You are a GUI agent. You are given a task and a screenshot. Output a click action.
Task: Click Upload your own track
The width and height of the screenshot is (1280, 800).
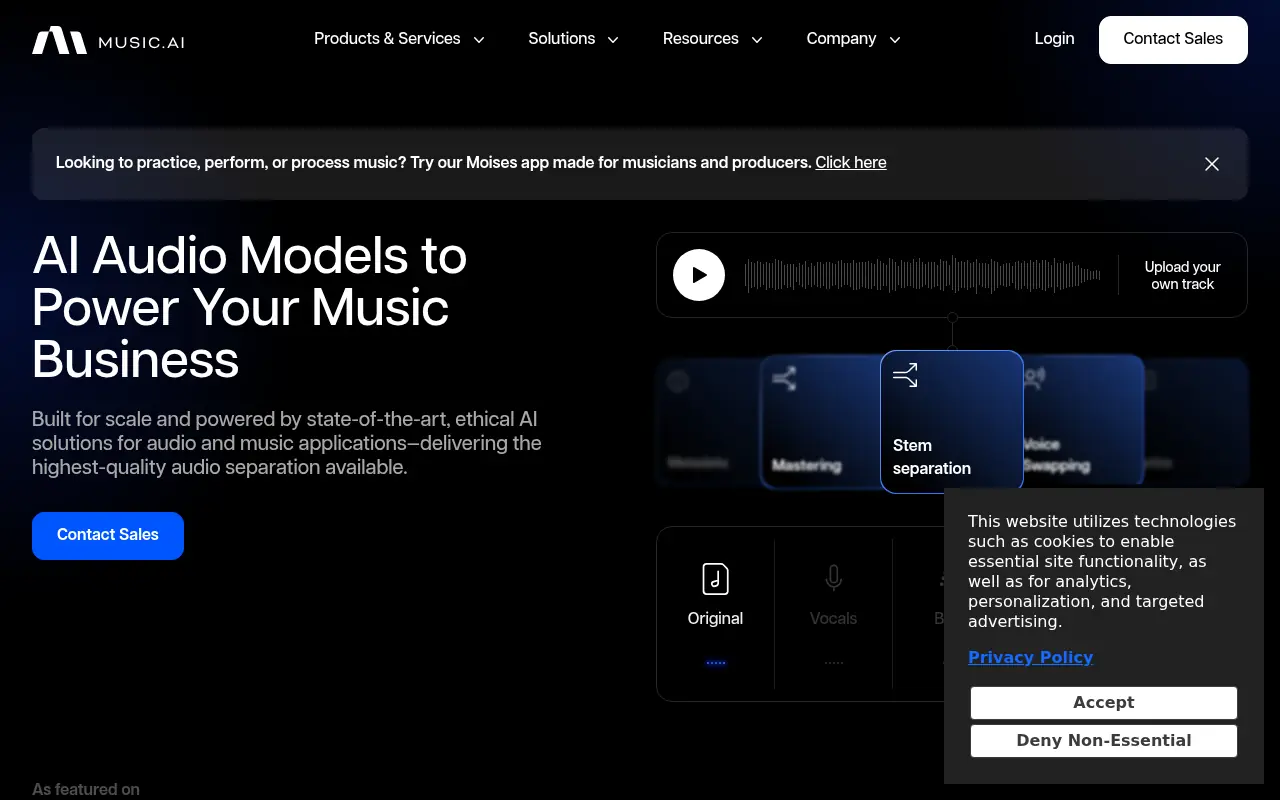pos(1182,275)
